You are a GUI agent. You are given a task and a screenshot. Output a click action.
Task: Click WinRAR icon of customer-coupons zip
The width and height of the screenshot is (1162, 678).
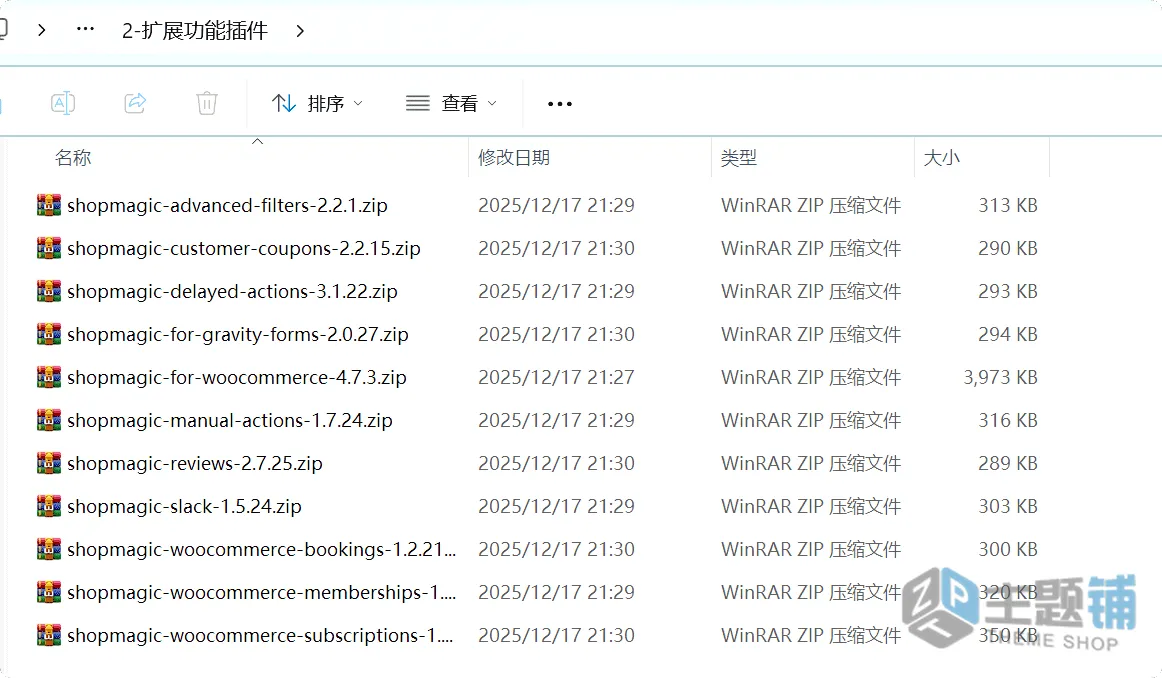(49, 248)
